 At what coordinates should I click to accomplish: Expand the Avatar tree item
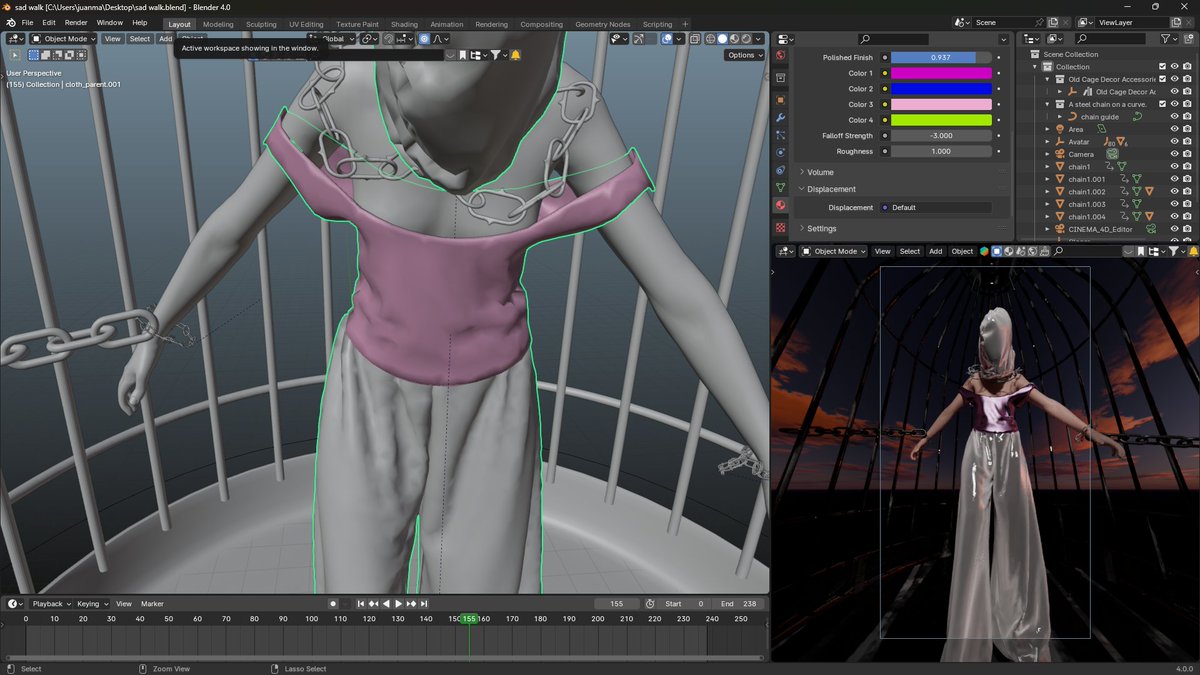pos(1048,142)
